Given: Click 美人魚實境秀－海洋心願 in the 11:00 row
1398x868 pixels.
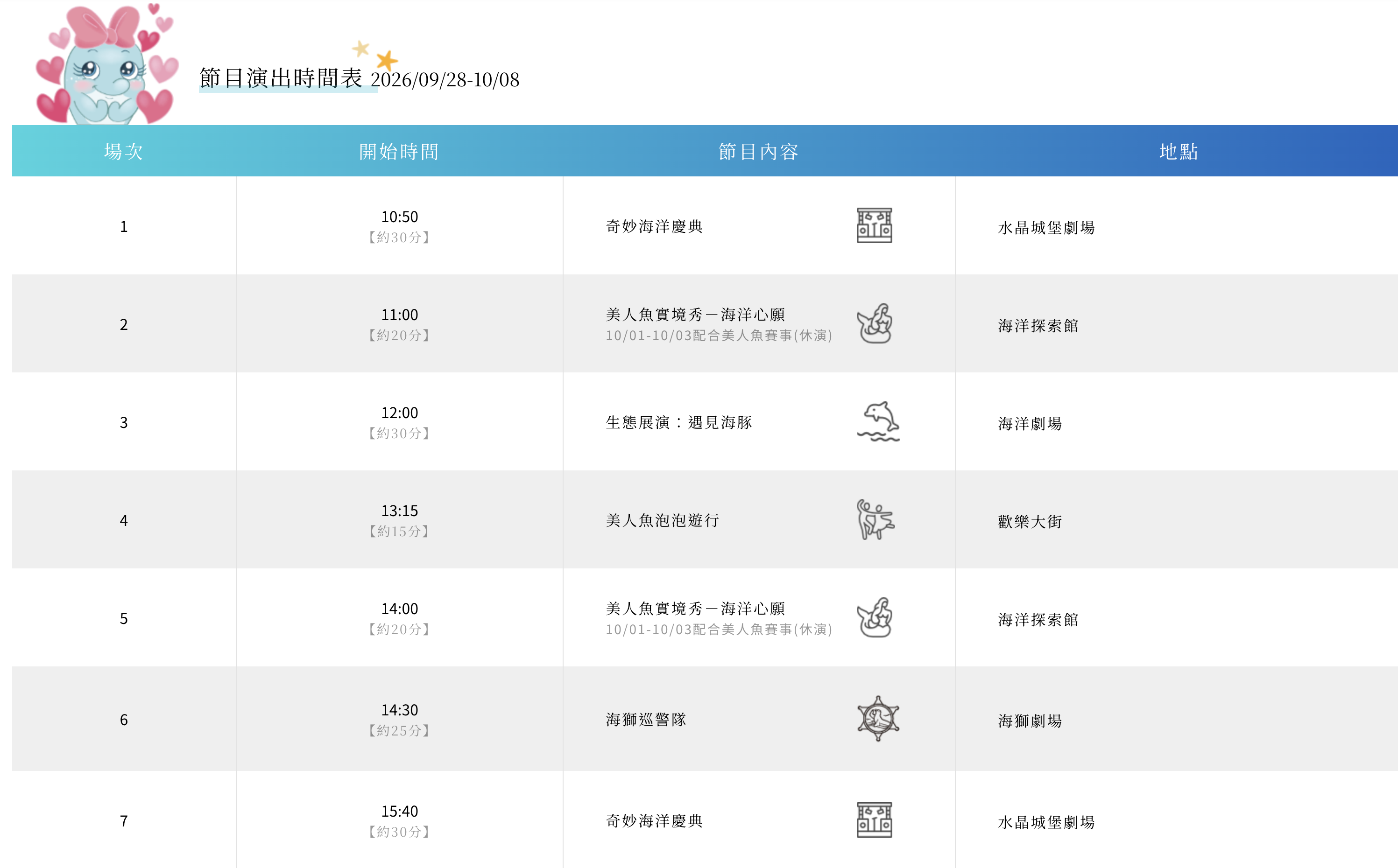Looking at the screenshot, I should (x=696, y=315).
